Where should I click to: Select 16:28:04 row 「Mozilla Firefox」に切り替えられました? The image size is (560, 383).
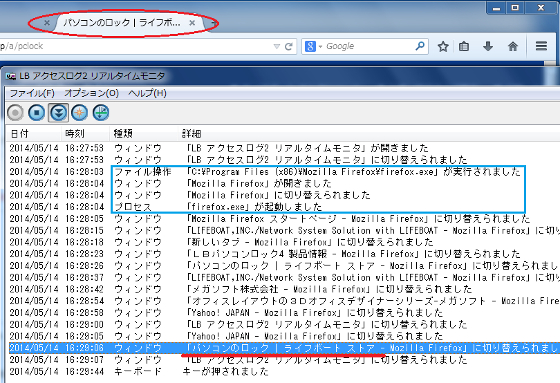tap(284, 195)
